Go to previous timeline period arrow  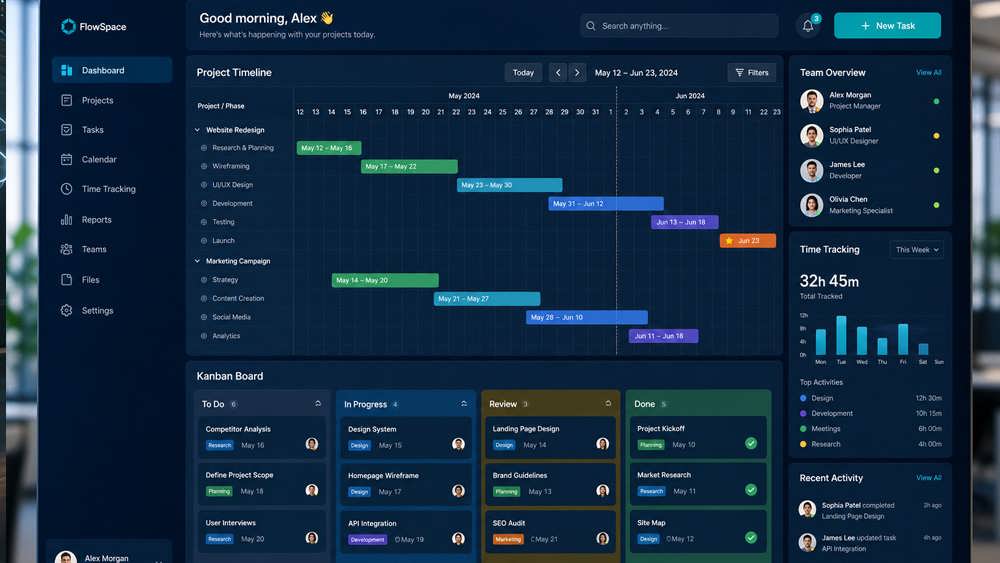click(x=558, y=73)
